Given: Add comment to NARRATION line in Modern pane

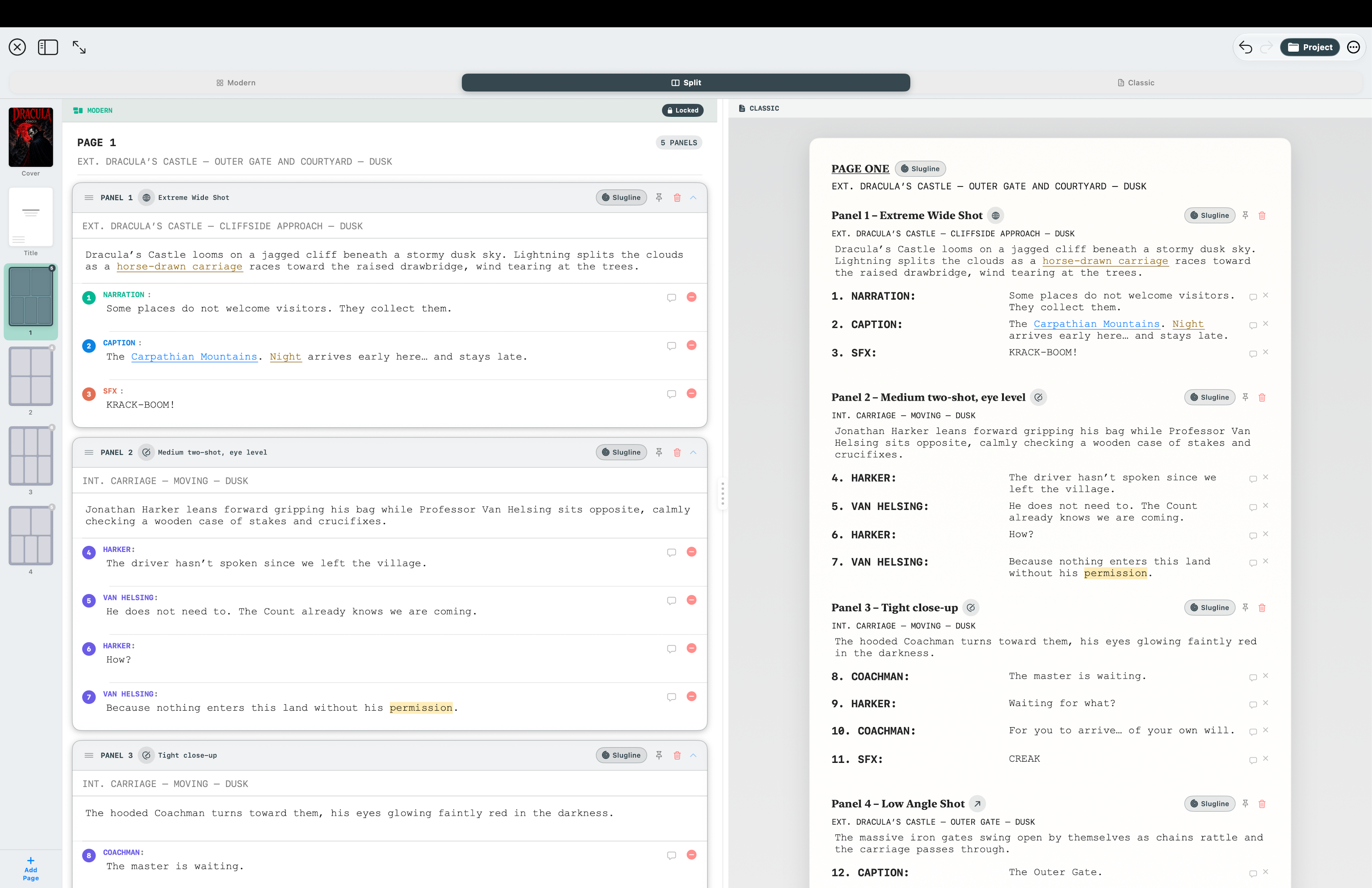Looking at the screenshot, I should [x=672, y=297].
